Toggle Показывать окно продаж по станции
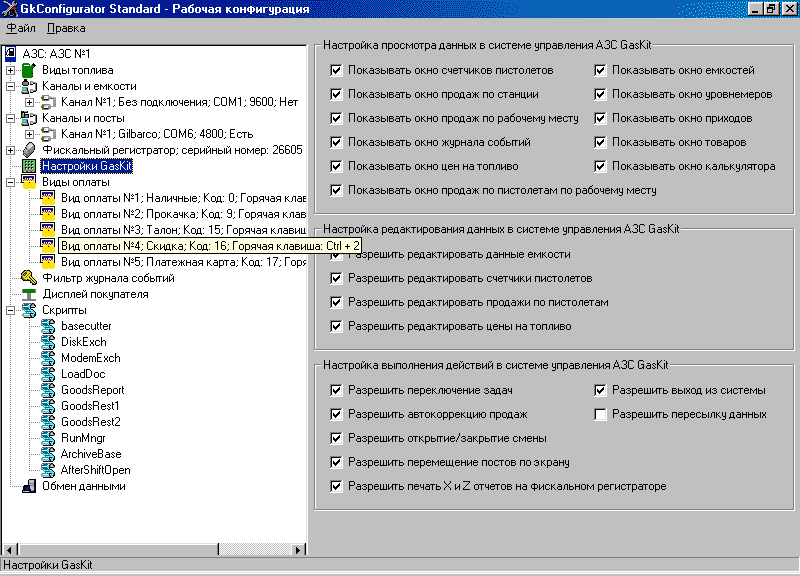The width and height of the screenshot is (800, 576). tap(336, 94)
